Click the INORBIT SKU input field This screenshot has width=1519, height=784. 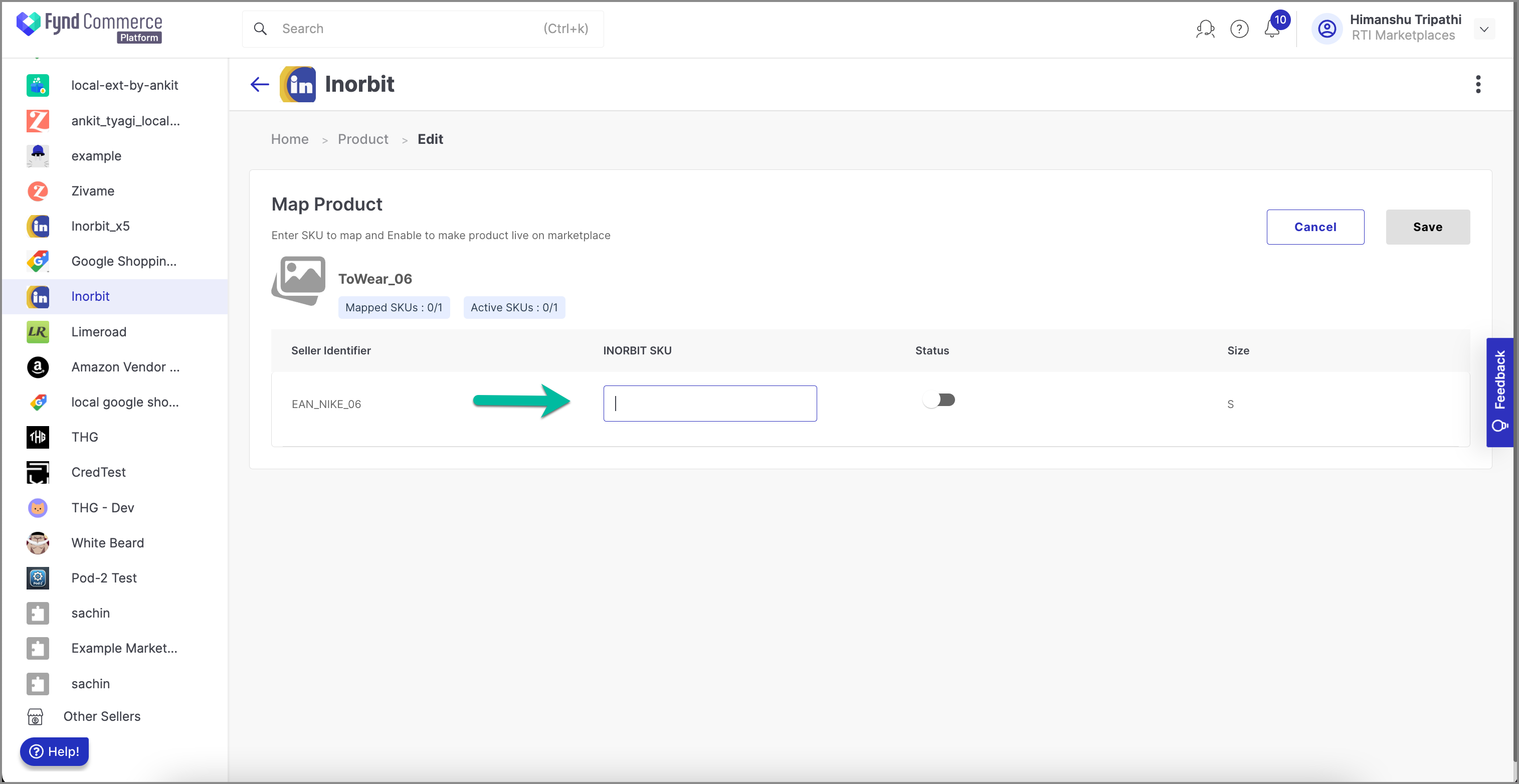point(710,404)
